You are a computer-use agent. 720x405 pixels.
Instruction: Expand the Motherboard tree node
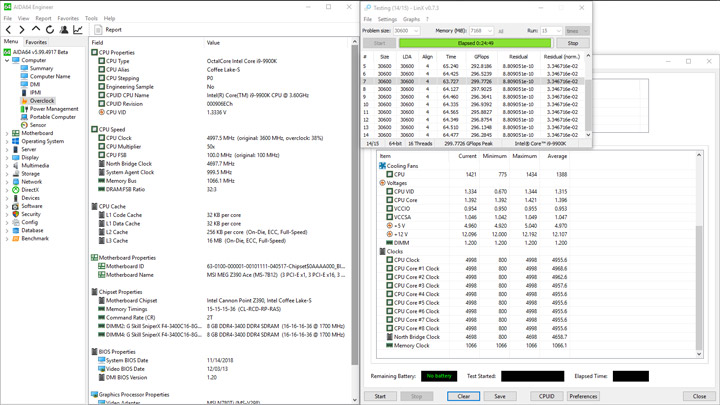click(7, 133)
